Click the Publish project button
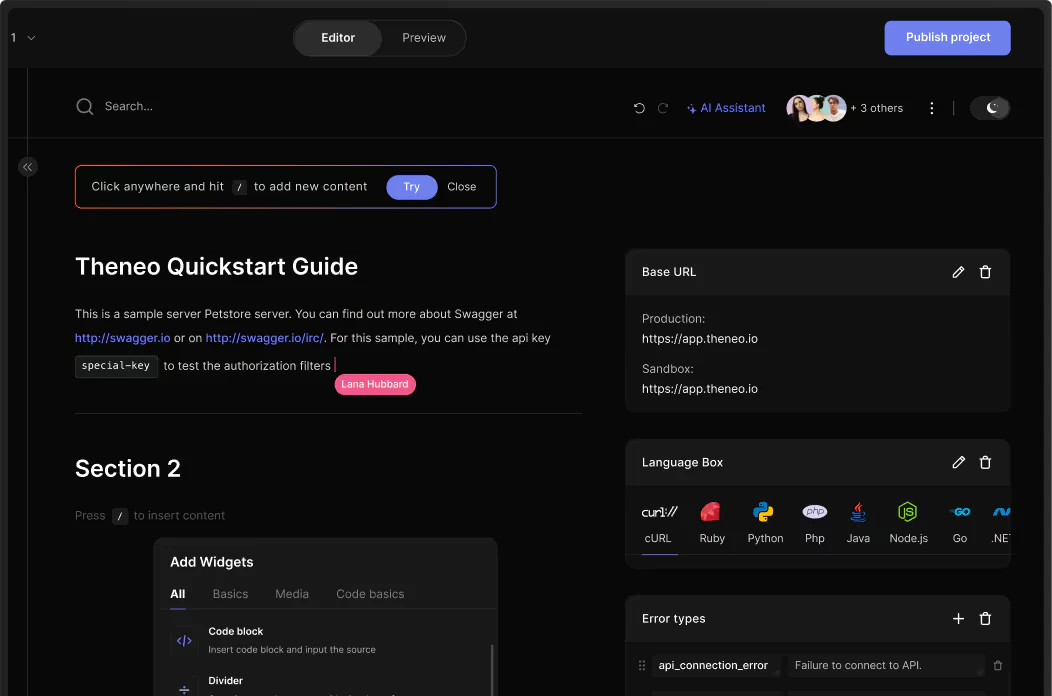Image resolution: width=1052 pixels, height=696 pixels. click(947, 38)
